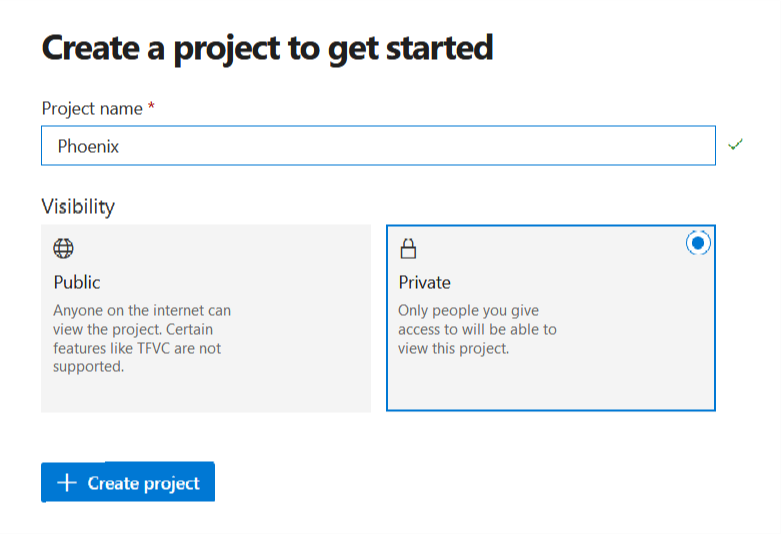Viewport: 781px width, 534px height.
Task: Click the Project name input field
Action: tap(378, 146)
